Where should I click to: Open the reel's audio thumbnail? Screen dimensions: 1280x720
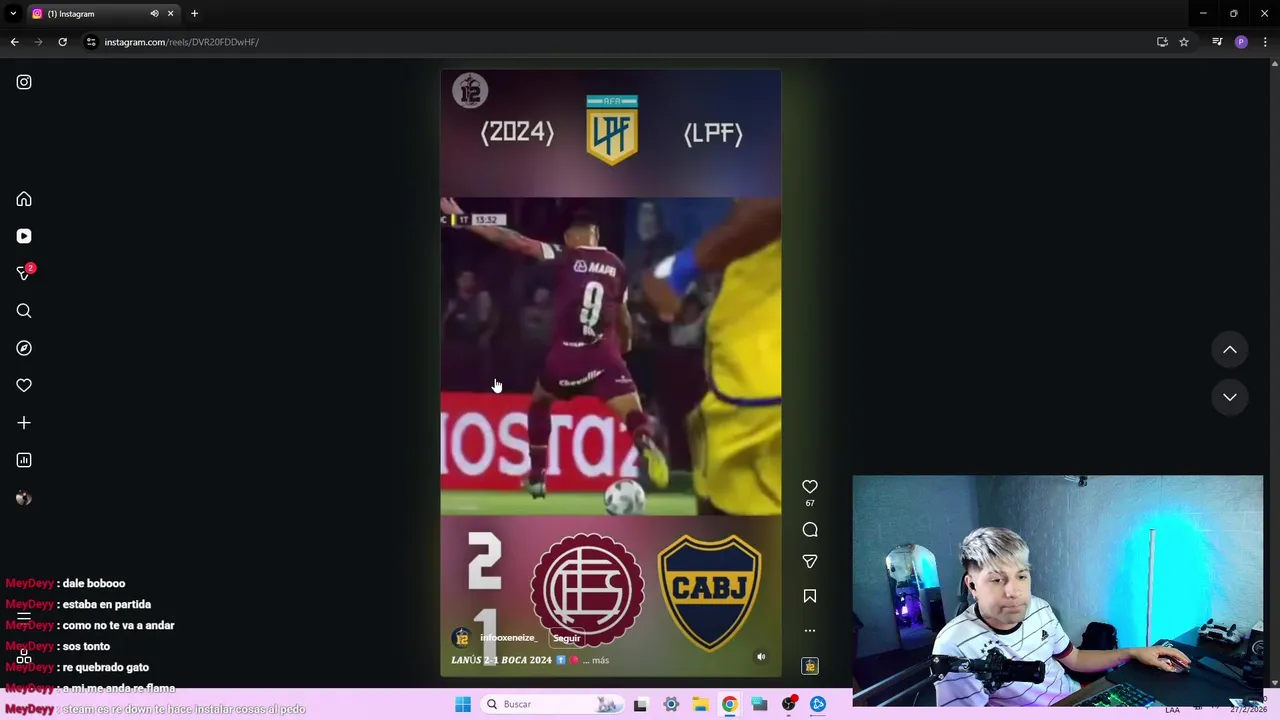(x=810, y=666)
